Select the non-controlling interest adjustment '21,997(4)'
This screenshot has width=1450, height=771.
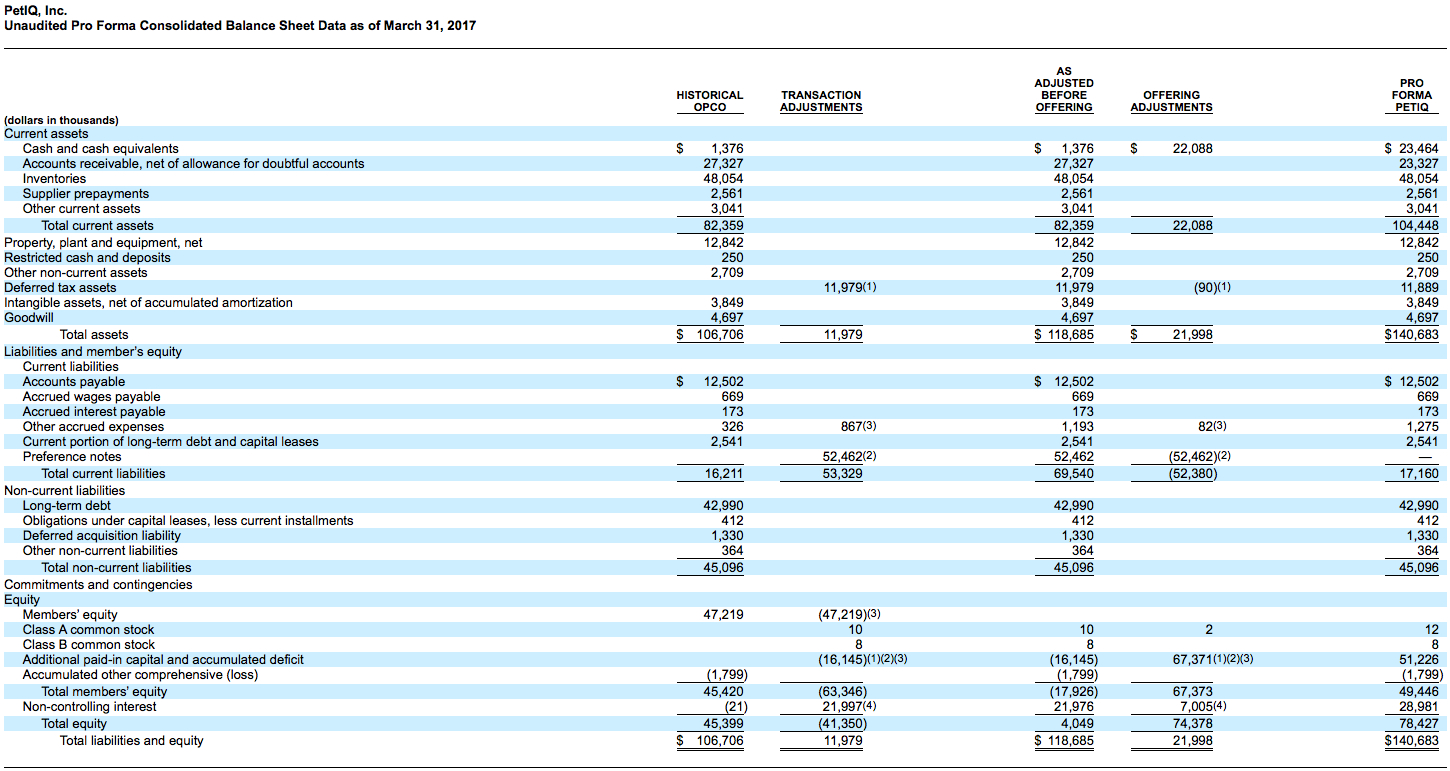[x=849, y=706]
